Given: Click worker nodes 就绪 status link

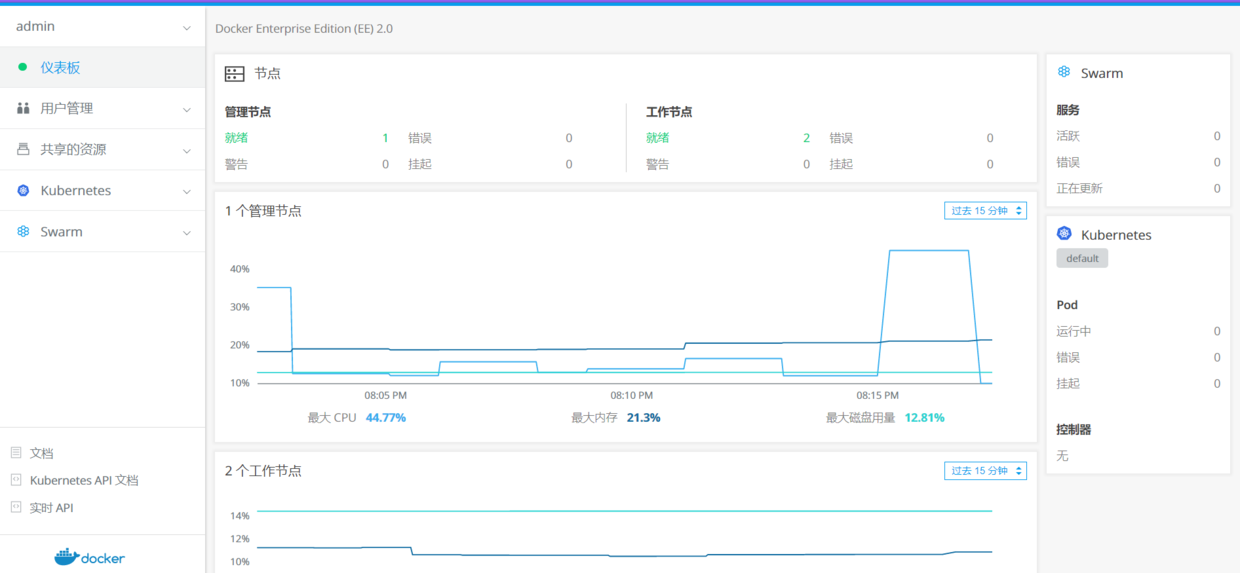Looking at the screenshot, I should 658,138.
